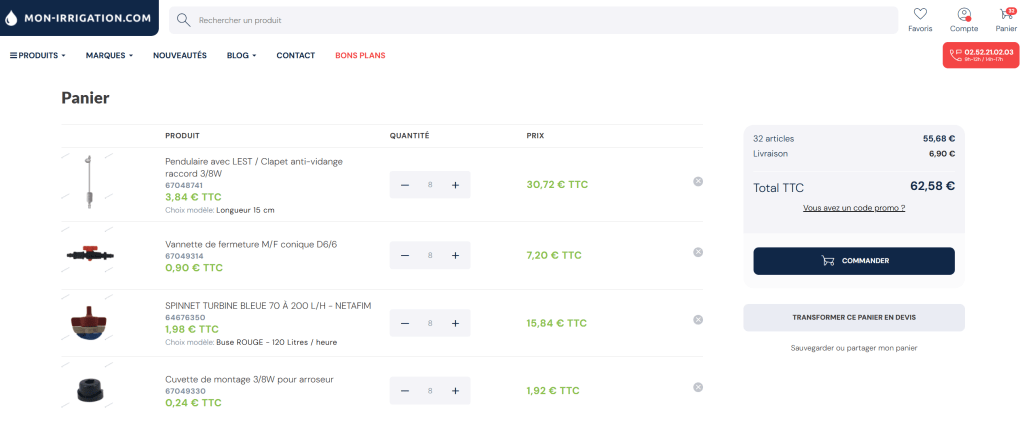
Task: Open the Panier cart icon
Action: point(1005,15)
